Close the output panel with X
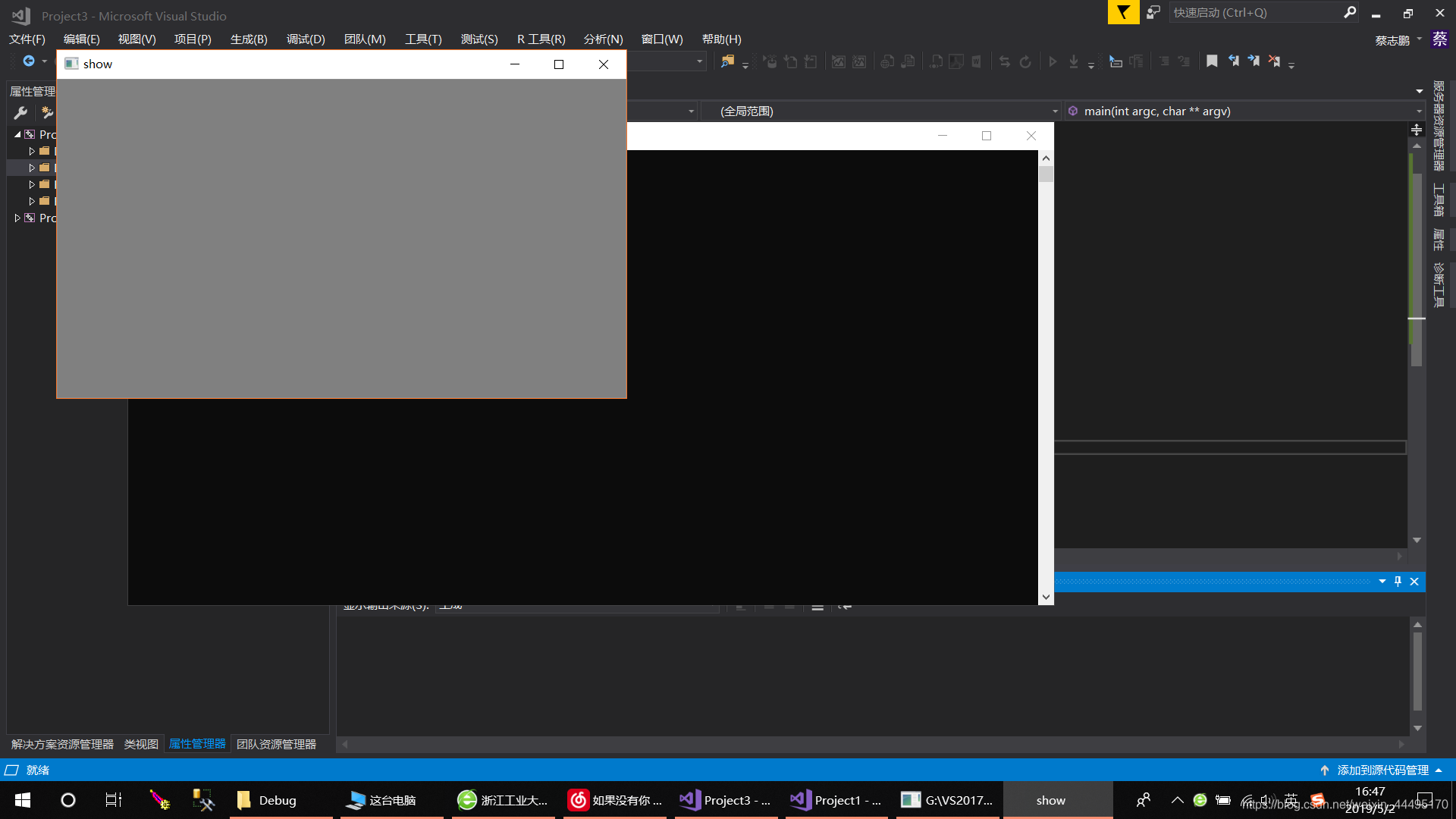 (1414, 582)
